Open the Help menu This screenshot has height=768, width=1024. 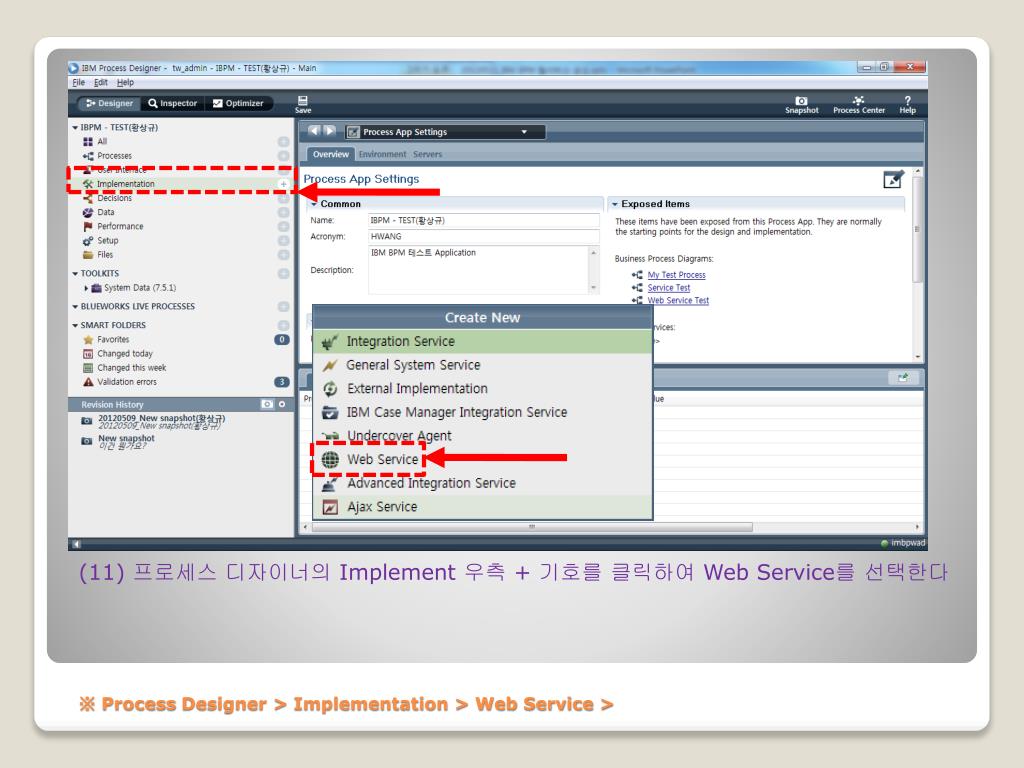pyautogui.click(x=125, y=82)
